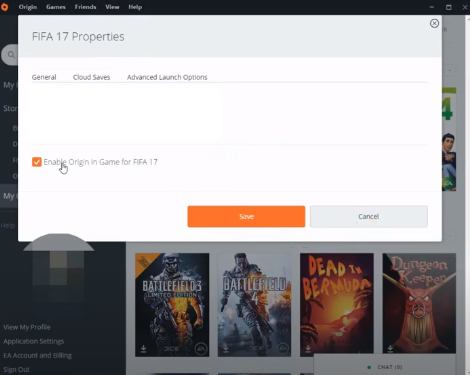Click the search magnifier icon
The width and height of the screenshot is (470, 375).
coord(11,55)
